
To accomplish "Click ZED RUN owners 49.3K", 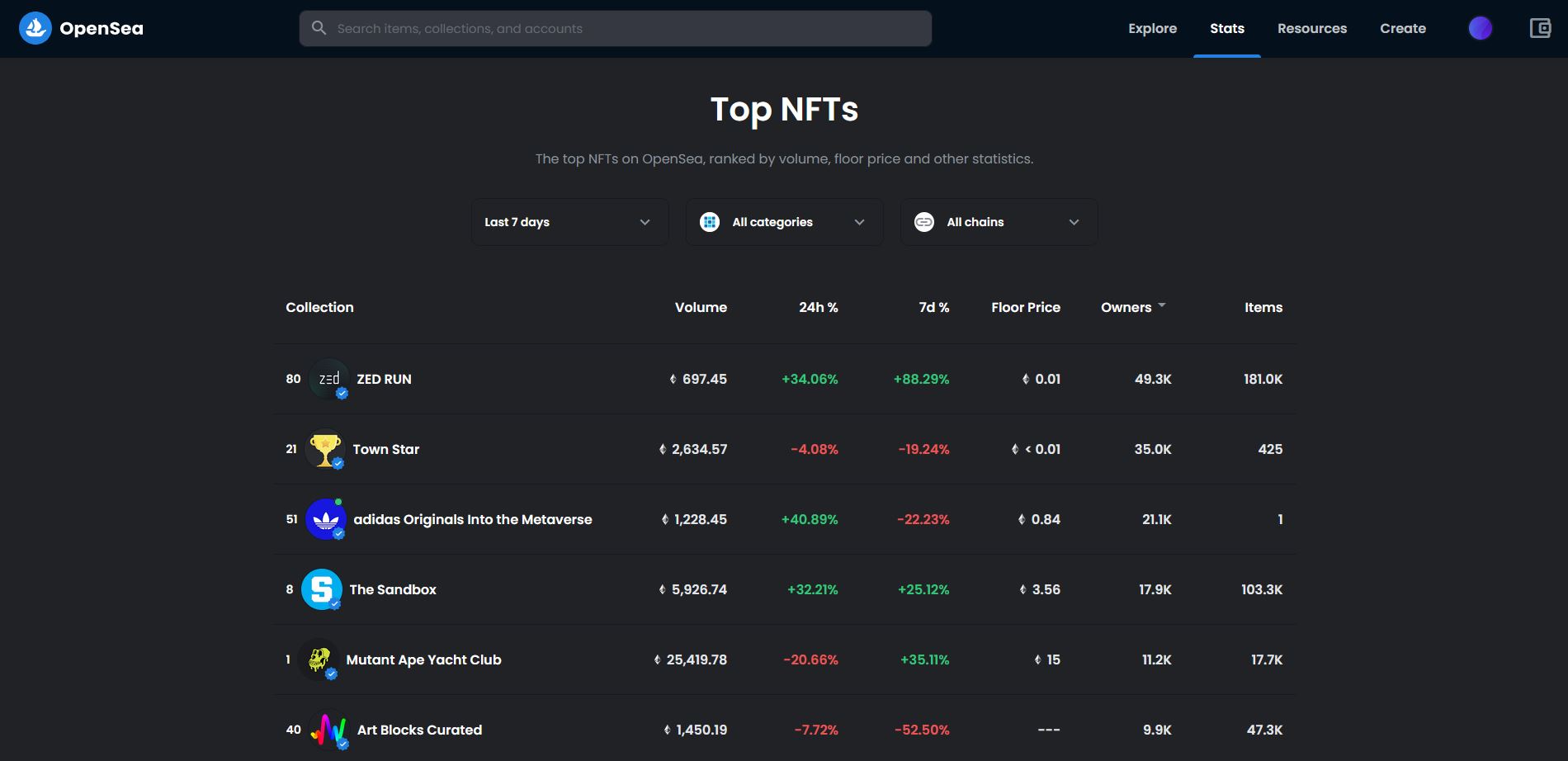I will coord(1153,379).
